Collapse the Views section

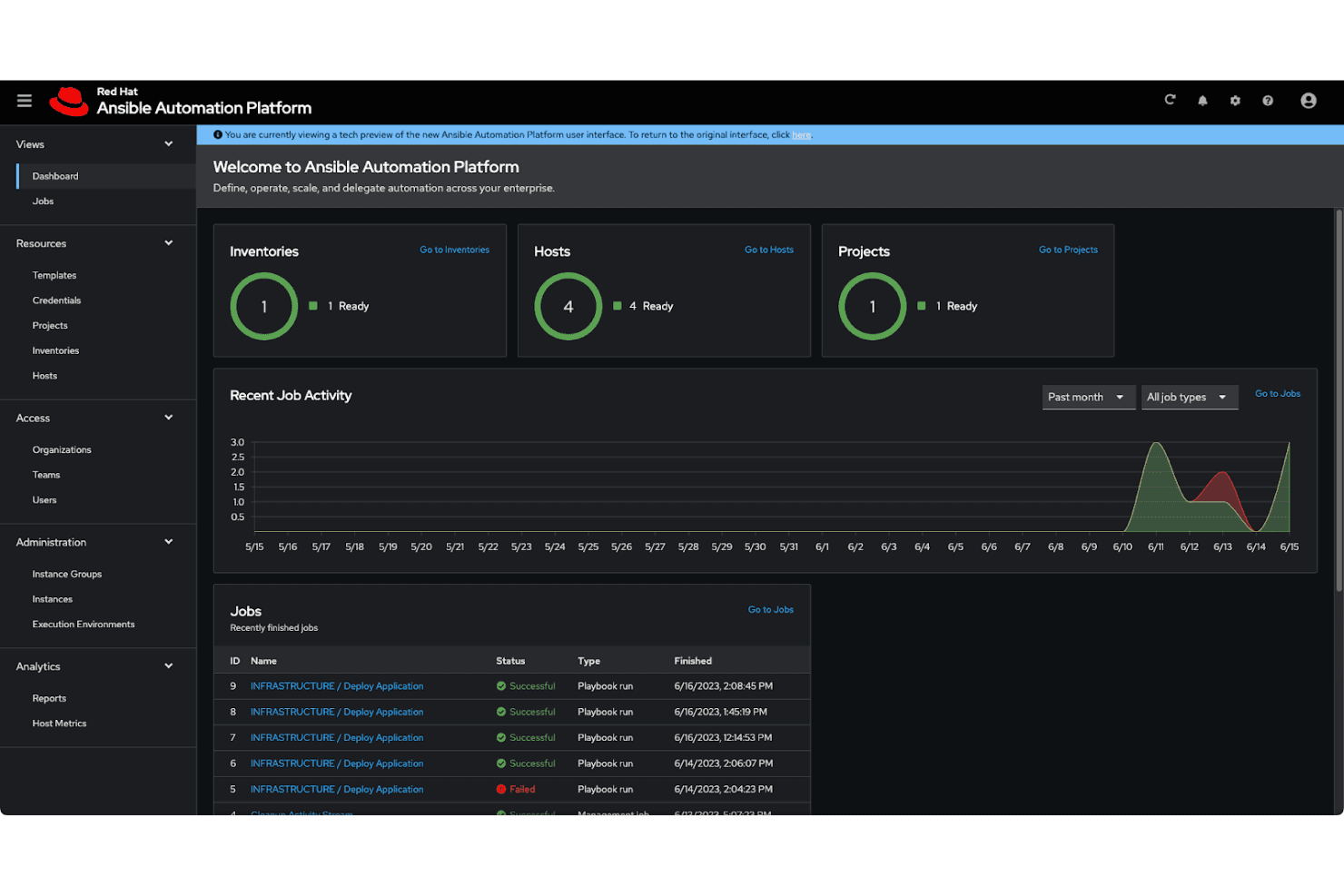pyautogui.click(x=169, y=144)
